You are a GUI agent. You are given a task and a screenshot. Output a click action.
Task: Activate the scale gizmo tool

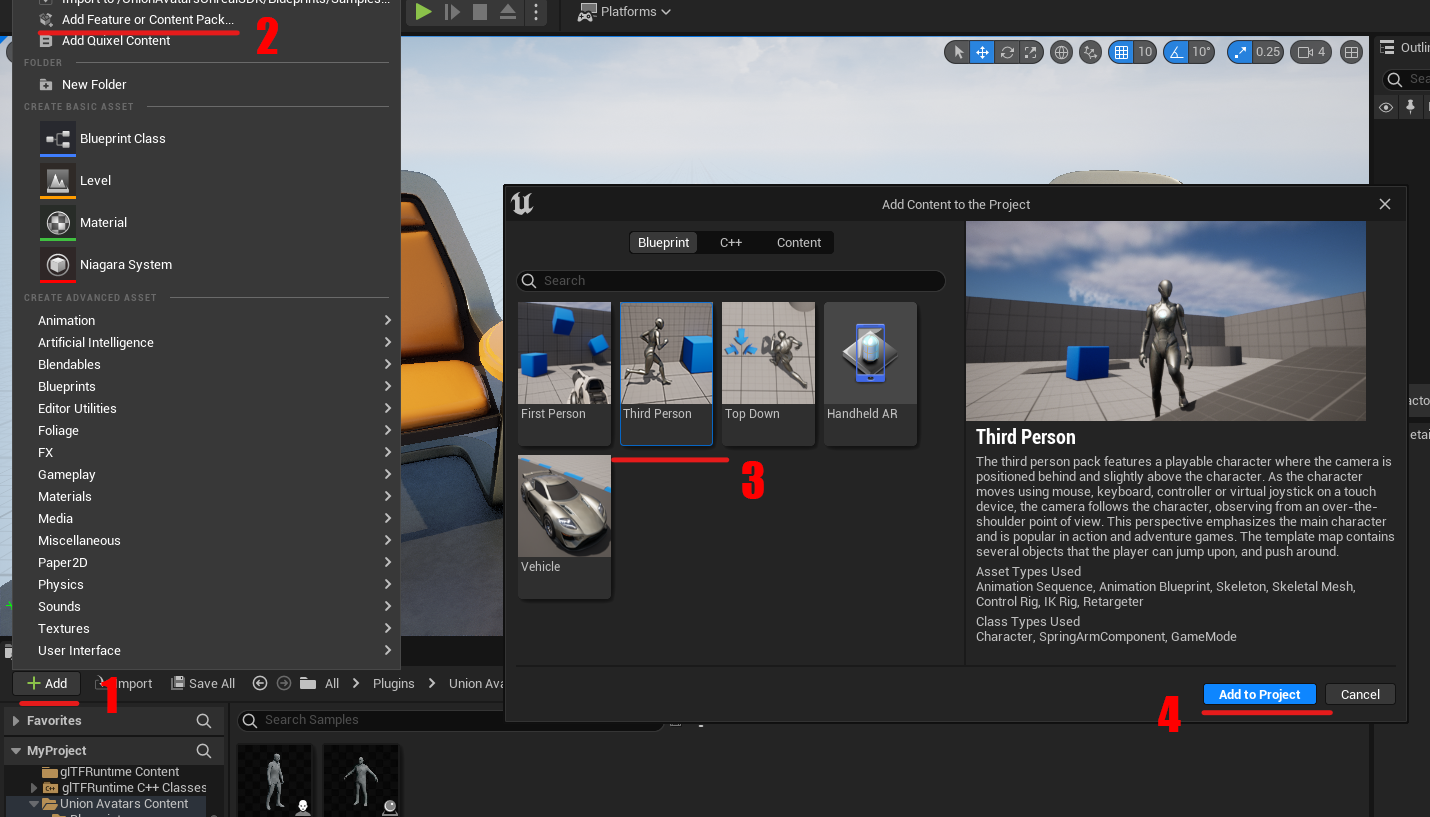pos(1030,52)
